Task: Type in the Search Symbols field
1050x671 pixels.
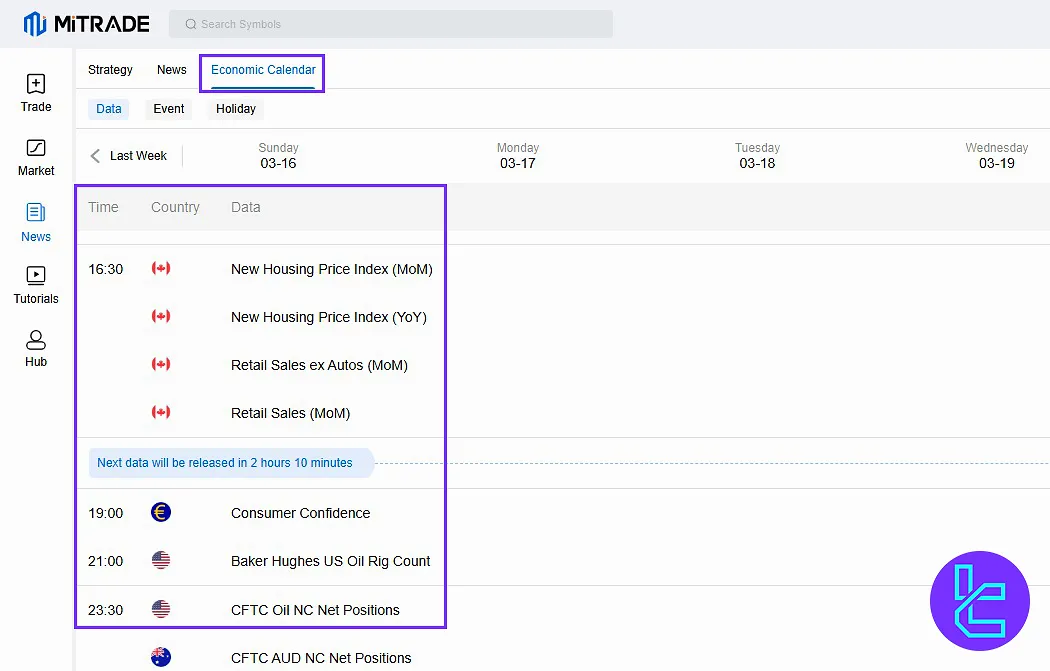Action: [400, 24]
